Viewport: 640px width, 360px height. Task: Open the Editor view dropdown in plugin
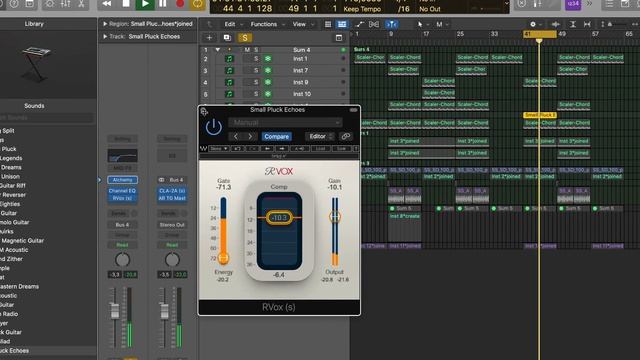[320, 136]
